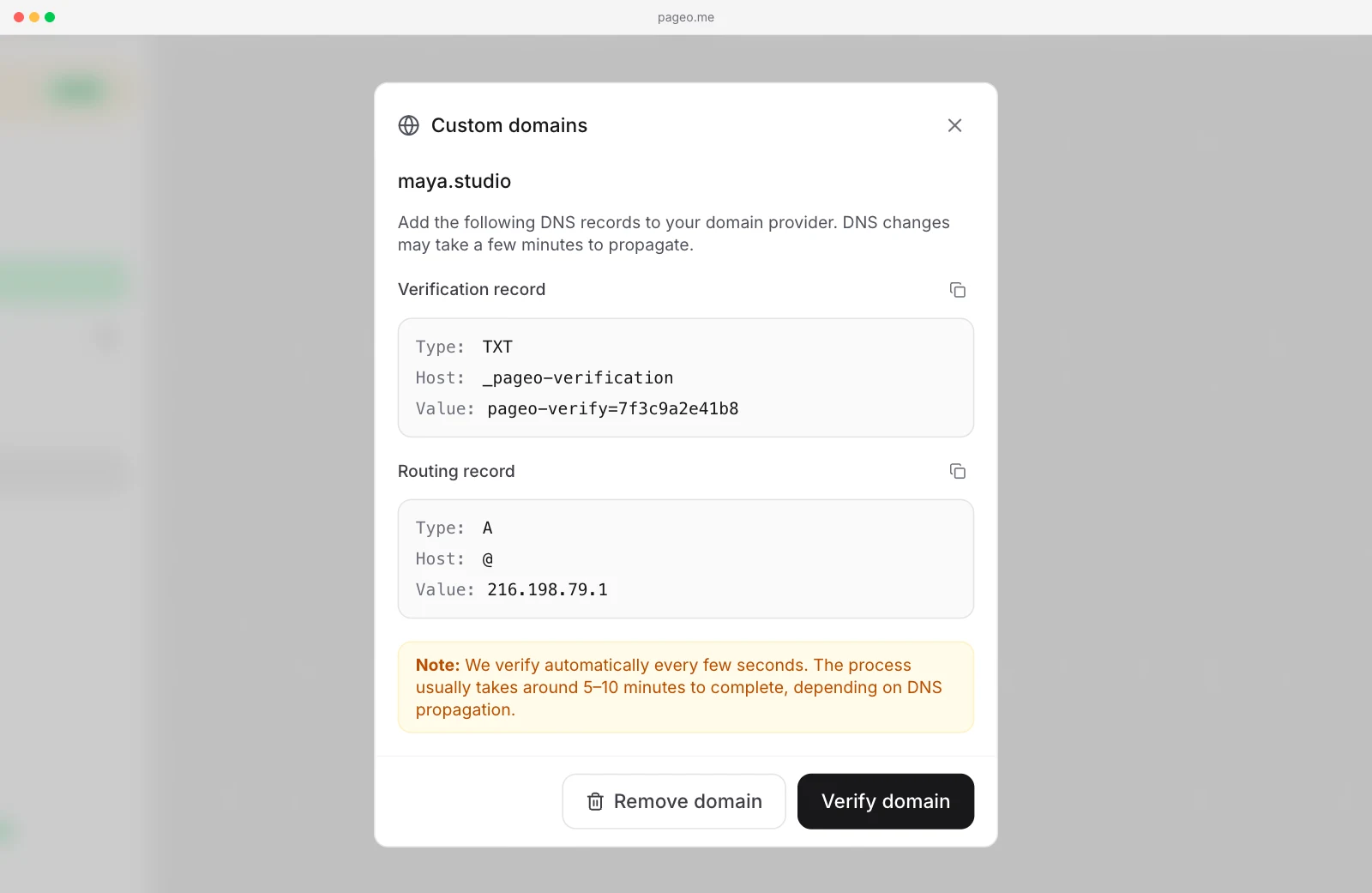
Task: Click the @ host value
Action: click(x=487, y=558)
